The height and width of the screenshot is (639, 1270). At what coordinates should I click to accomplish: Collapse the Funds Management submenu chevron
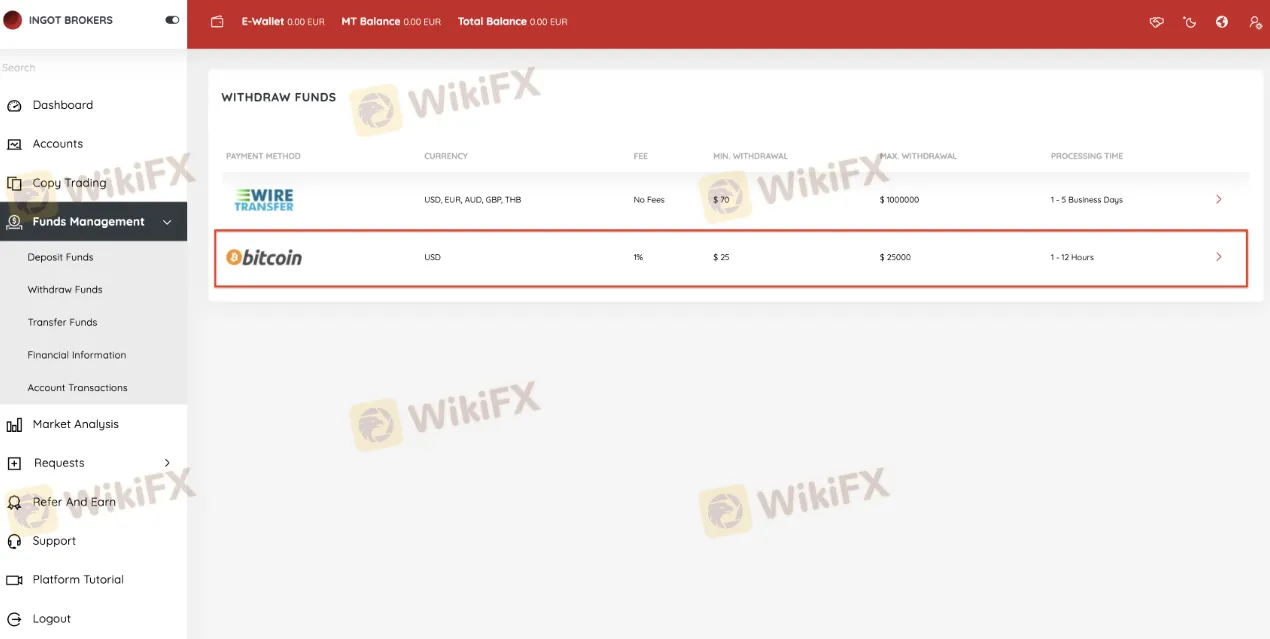coord(167,222)
